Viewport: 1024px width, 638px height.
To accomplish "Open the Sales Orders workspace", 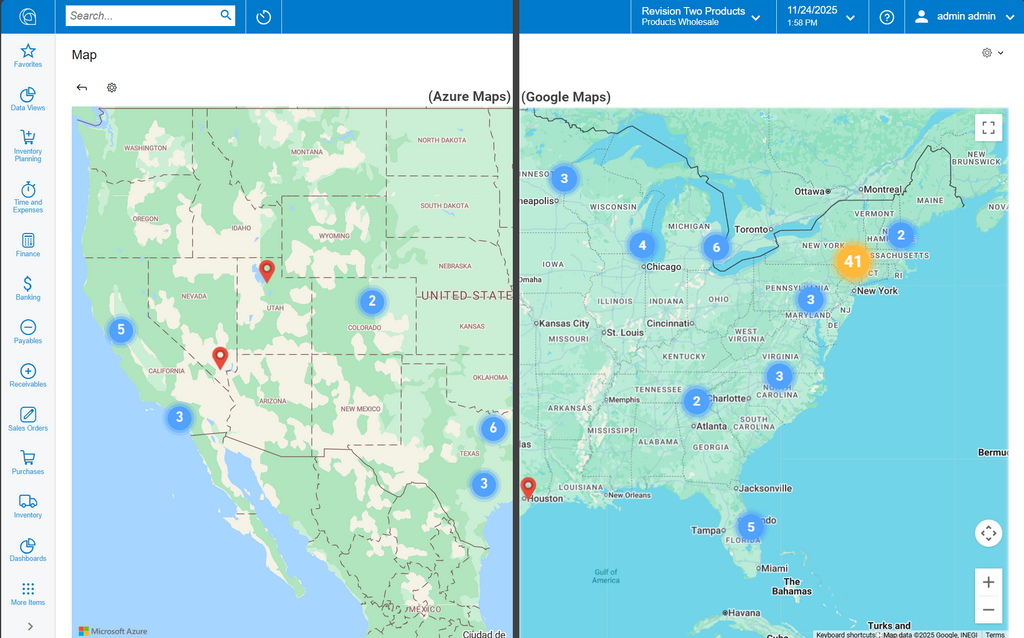I will (28, 419).
